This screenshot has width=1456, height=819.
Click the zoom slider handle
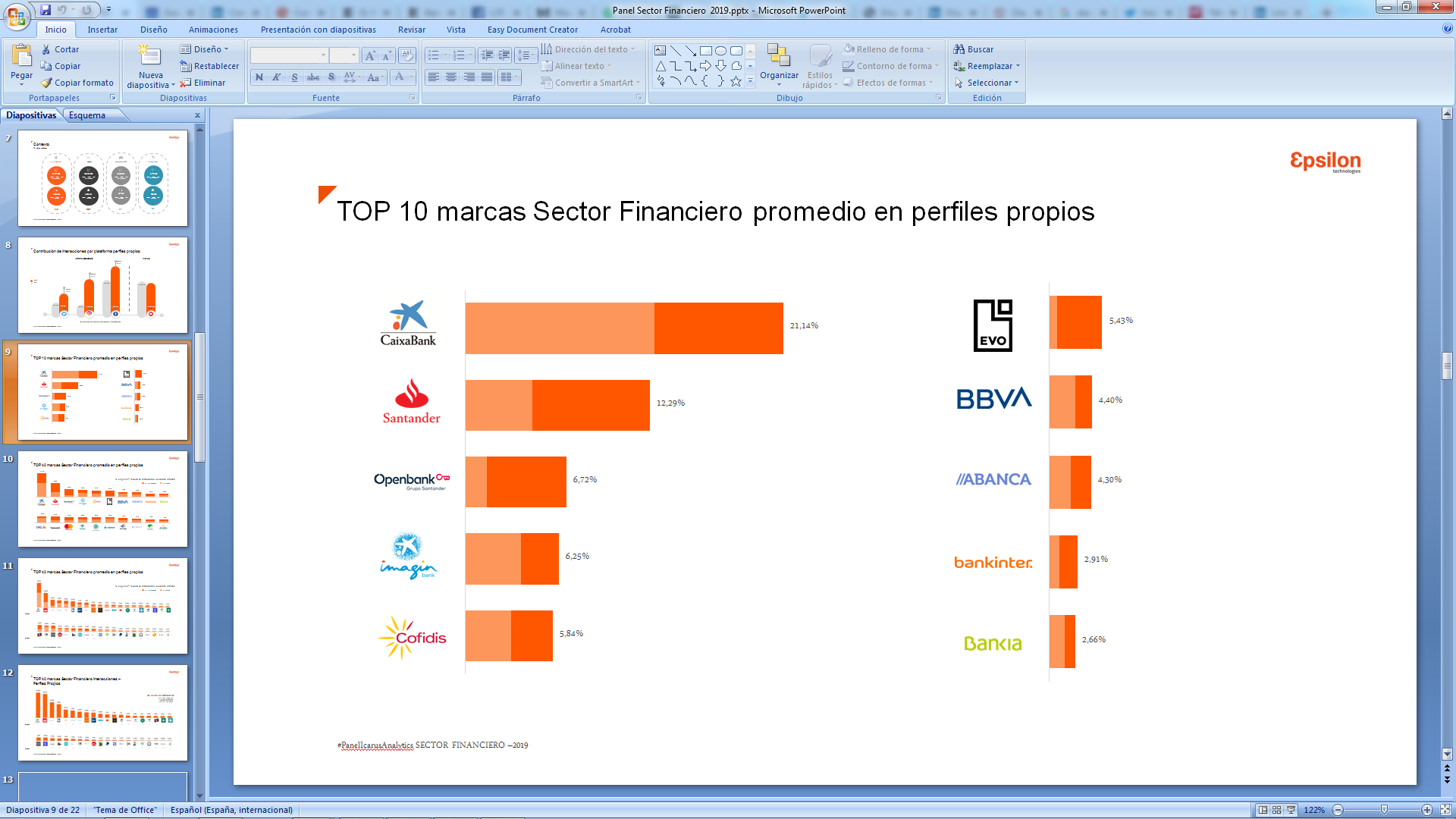pos(1384,810)
